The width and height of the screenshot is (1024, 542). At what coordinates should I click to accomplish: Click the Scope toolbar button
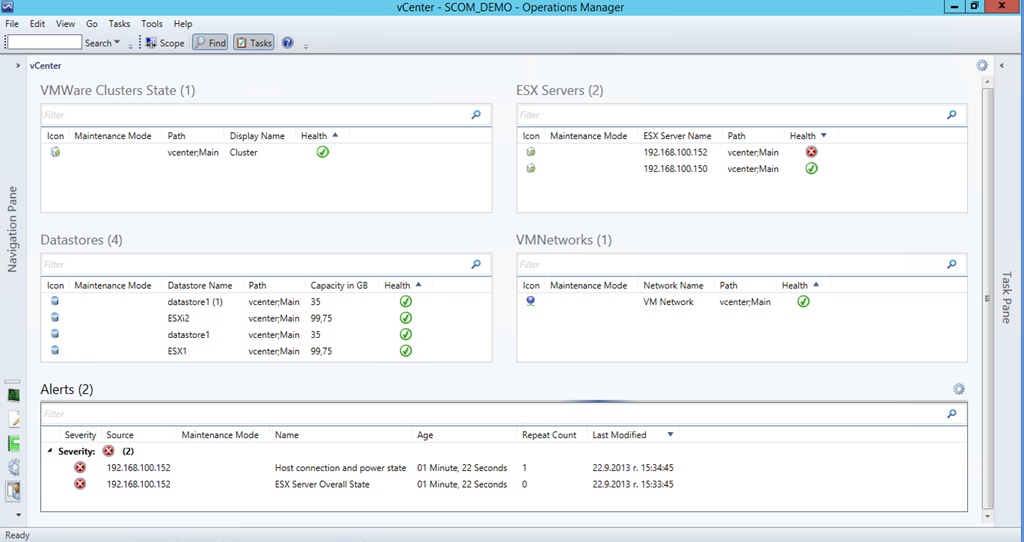click(165, 43)
